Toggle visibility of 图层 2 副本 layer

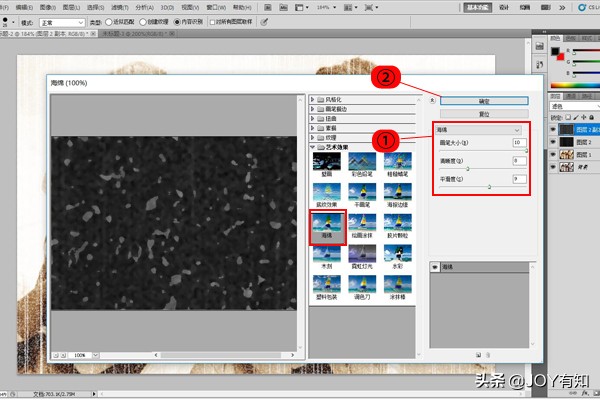[x=553, y=129]
